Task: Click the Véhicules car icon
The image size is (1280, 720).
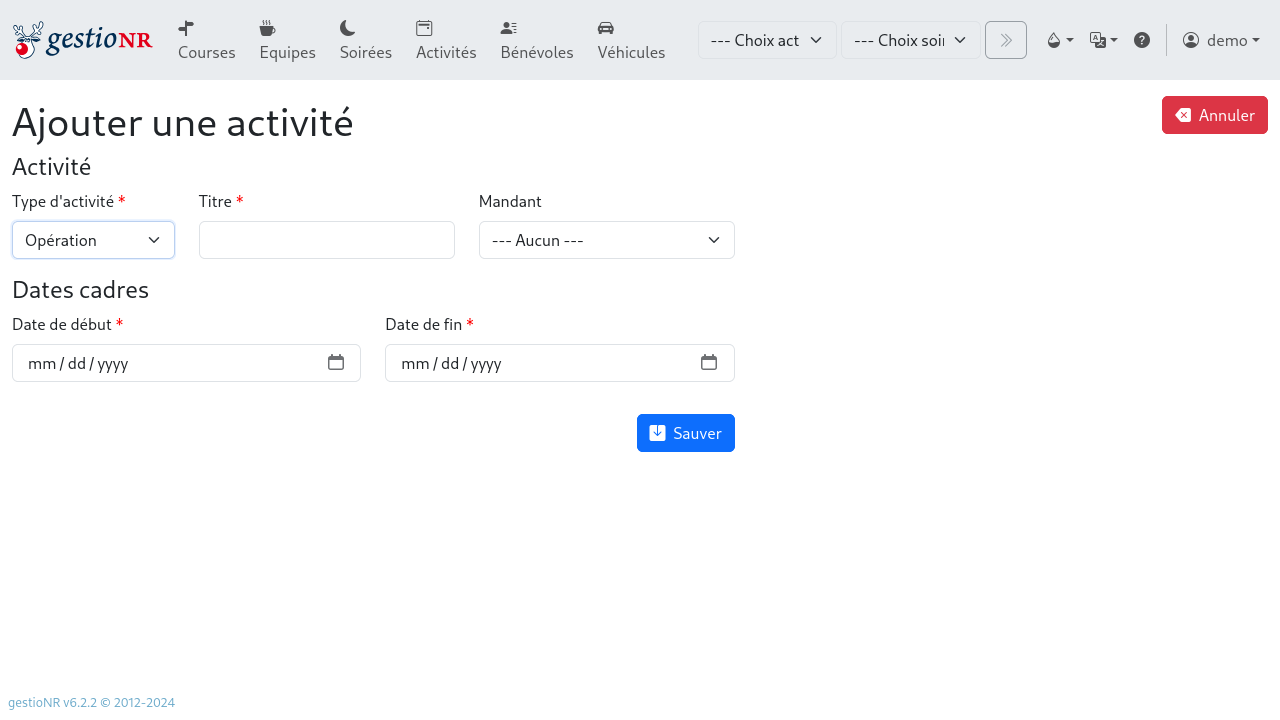Action: 604,28
